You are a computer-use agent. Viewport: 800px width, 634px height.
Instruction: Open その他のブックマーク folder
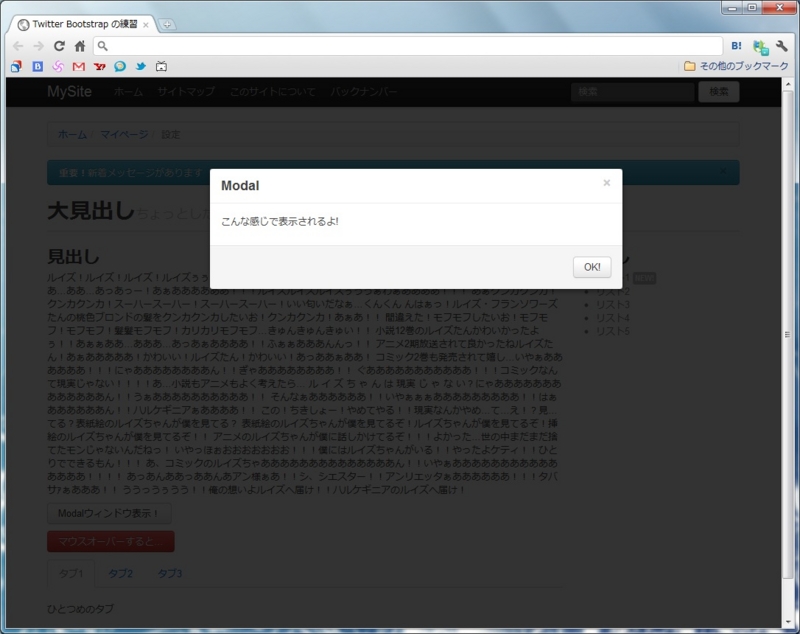point(736,66)
